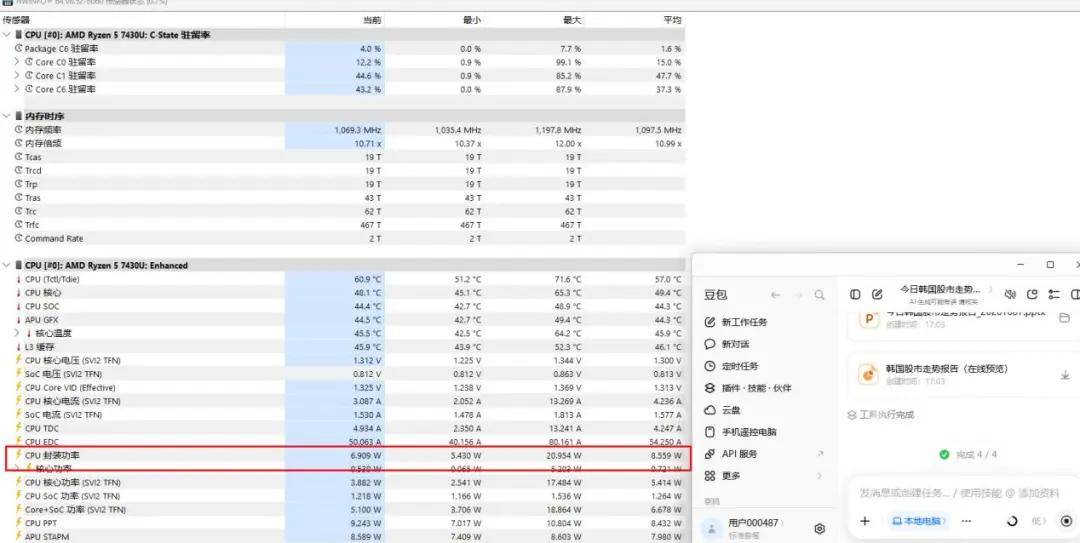The height and width of the screenshot is (543, 1080).
Task: Click the circular progress icon near stop button
Action: (1012, 521)
